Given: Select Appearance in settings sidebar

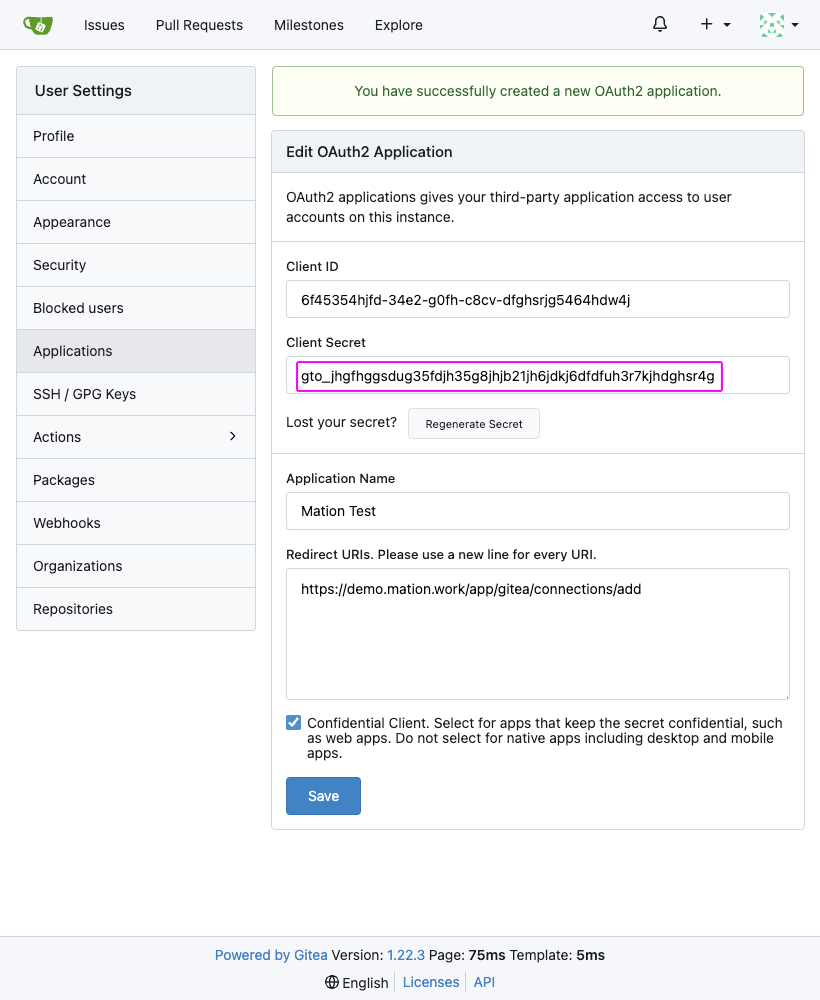Looking at the screenshot, I should tap(136, 222).
